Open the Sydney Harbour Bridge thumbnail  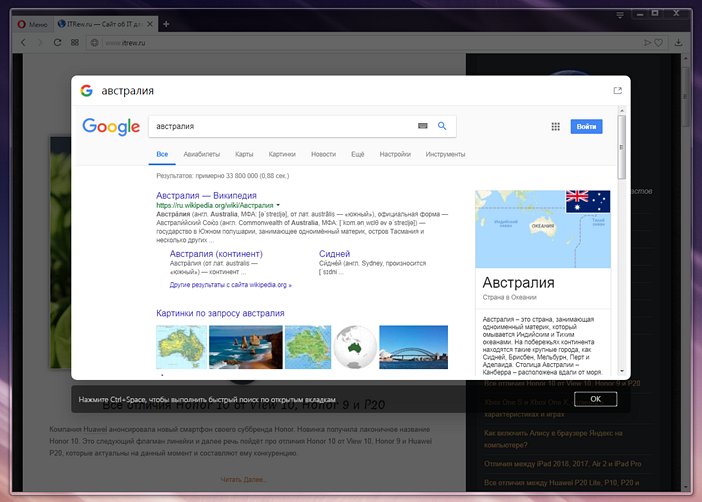[x=413, y=347]
